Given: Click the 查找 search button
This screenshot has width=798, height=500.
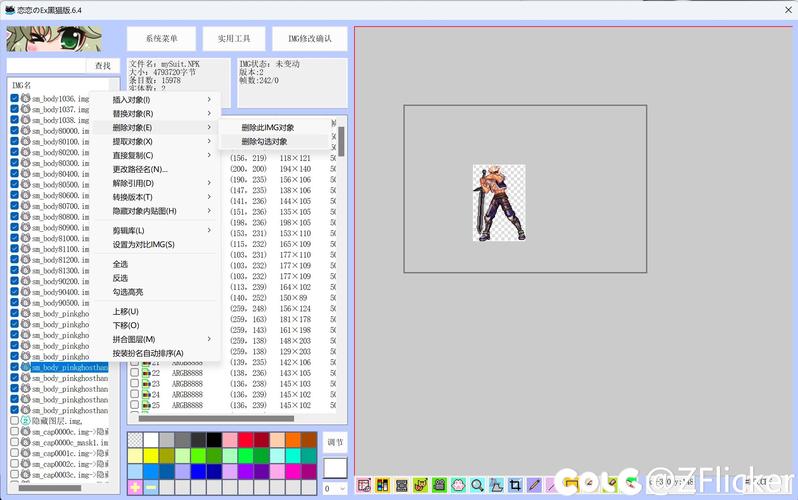Looking at the screenshot, I should (103, 66).
